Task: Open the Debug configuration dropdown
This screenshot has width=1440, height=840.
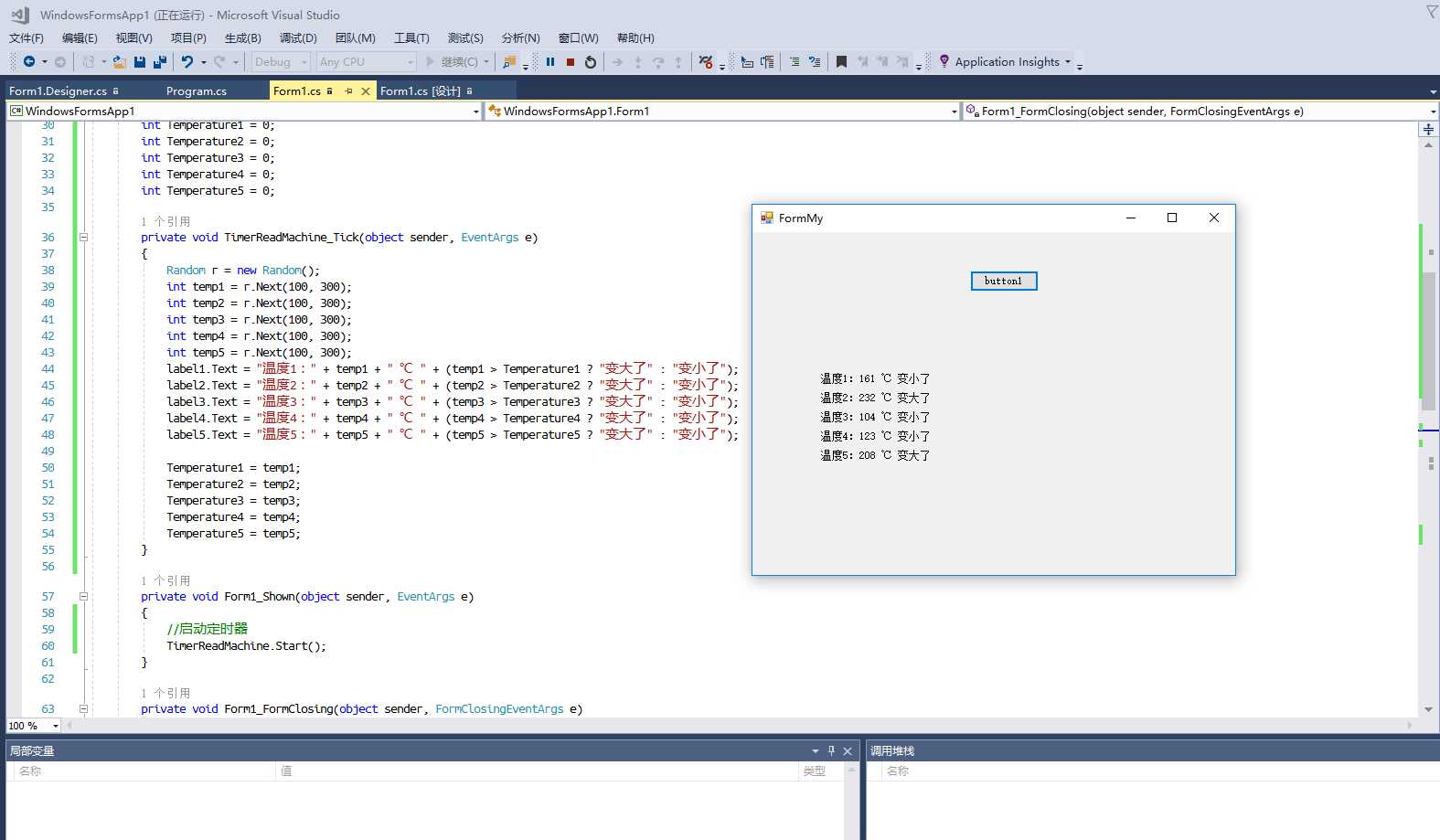Action: point(280,62)
